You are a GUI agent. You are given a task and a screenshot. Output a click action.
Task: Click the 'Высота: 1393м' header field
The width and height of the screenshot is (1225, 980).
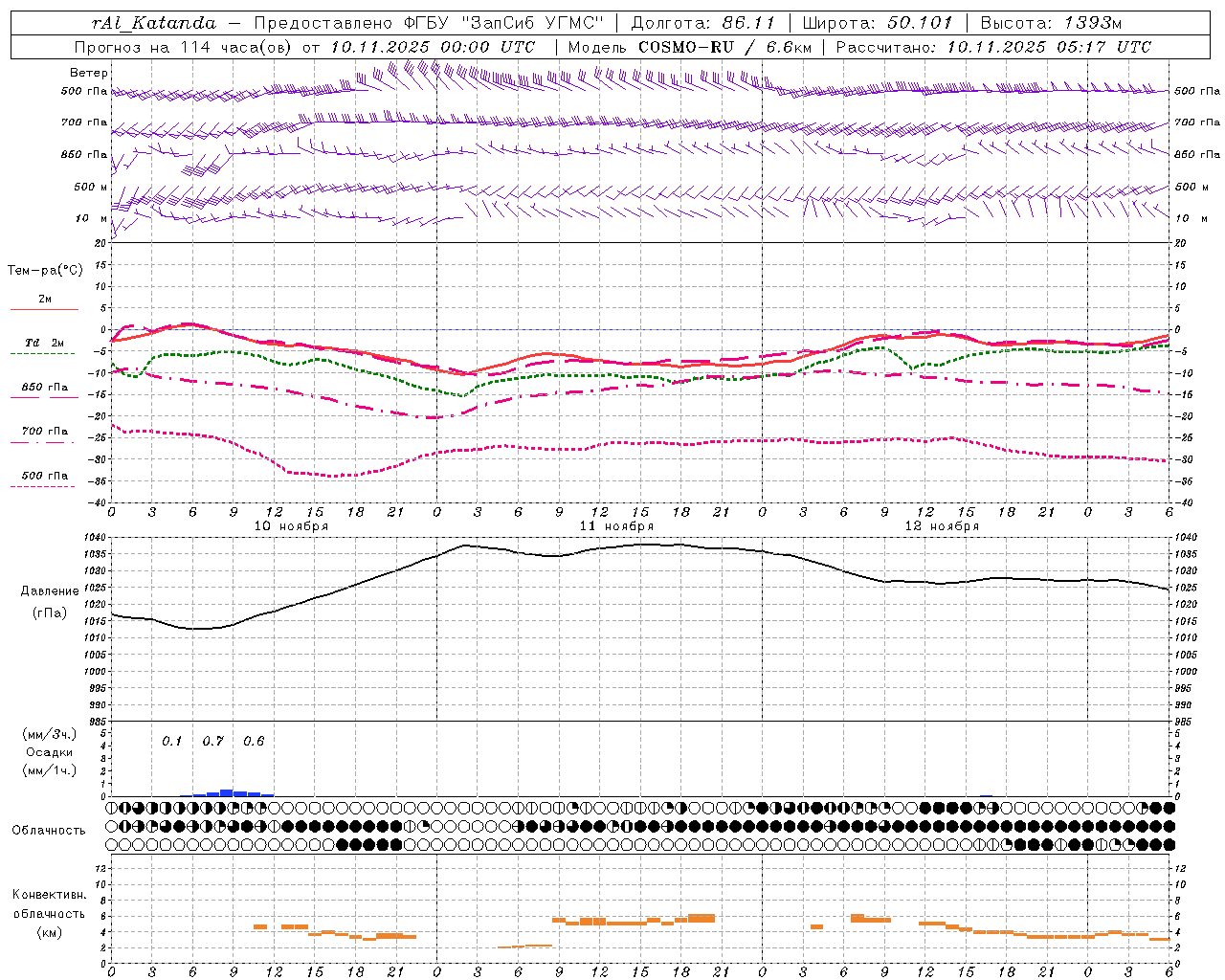coord(1052,22)
